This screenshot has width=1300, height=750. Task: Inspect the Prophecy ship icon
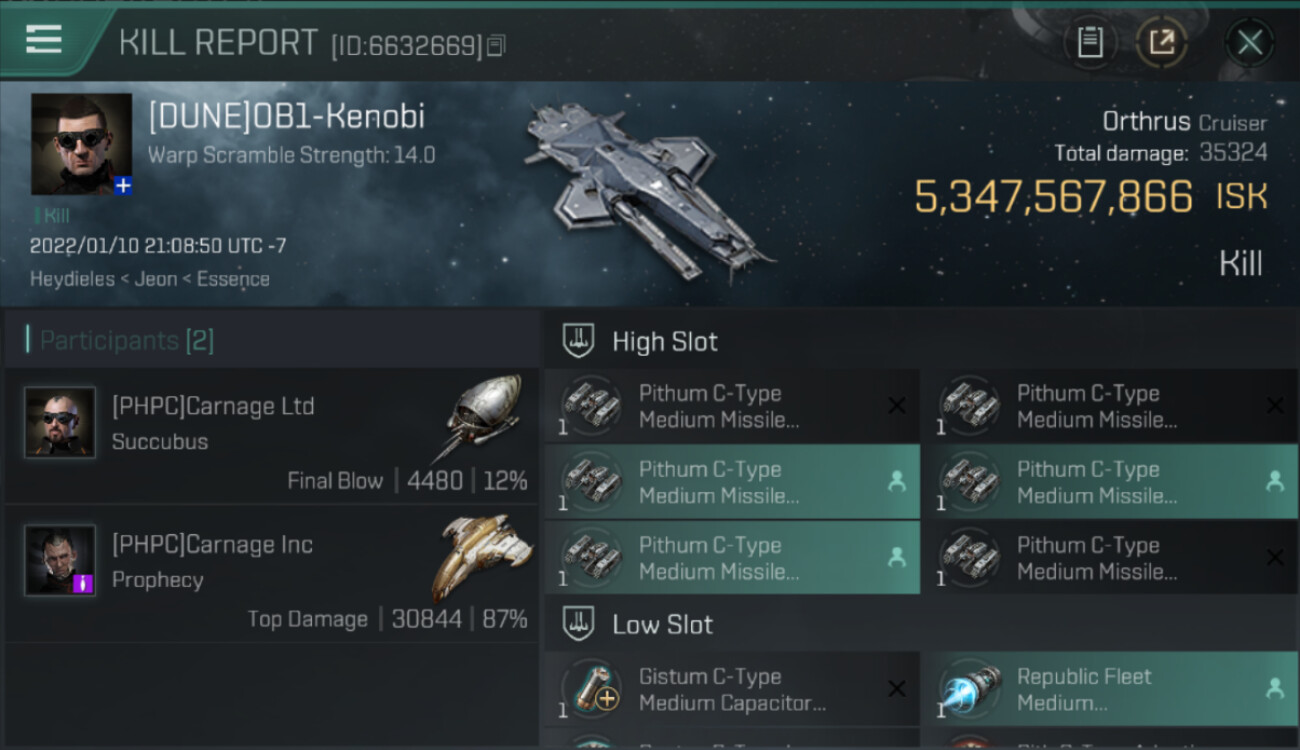pyautogui.click(x=482, y=556)
